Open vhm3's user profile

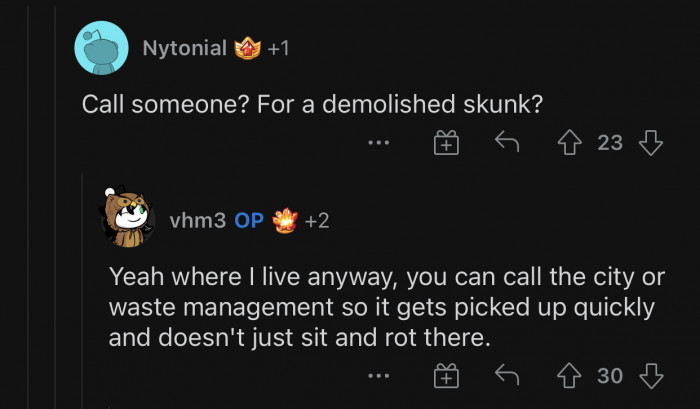197,220
